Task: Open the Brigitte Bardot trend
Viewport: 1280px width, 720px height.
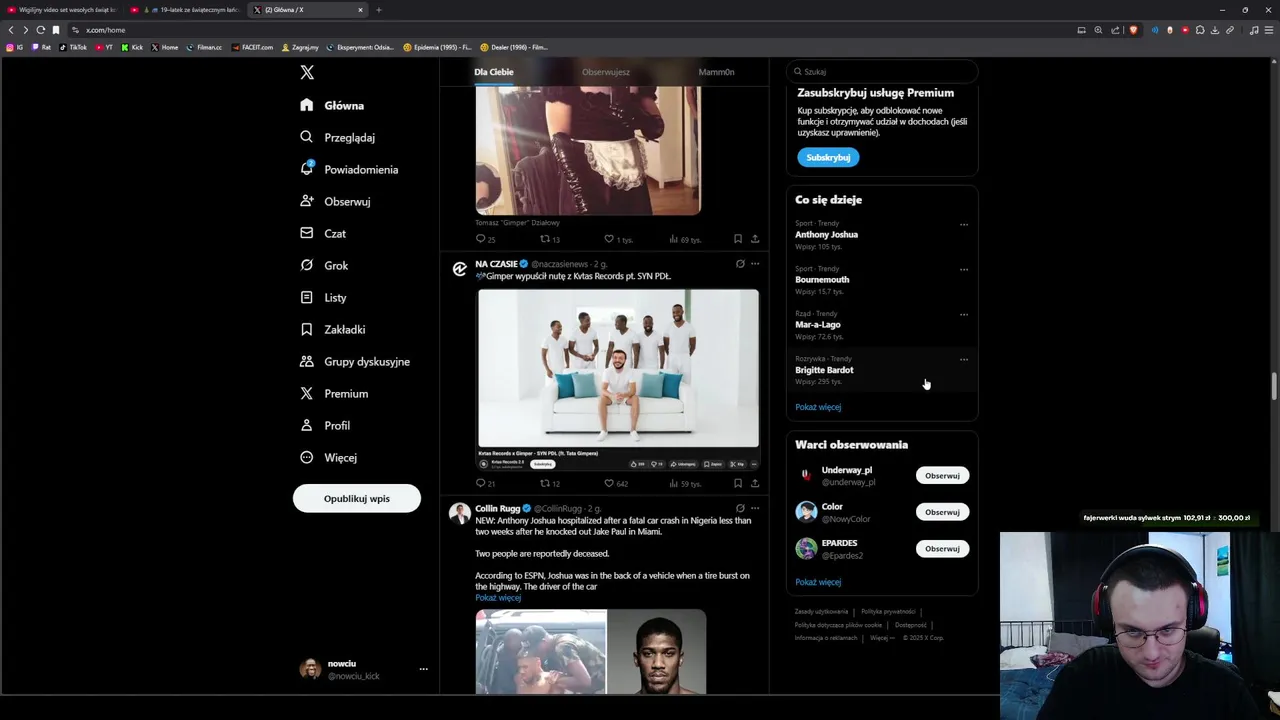Action: tap(824, 370)
